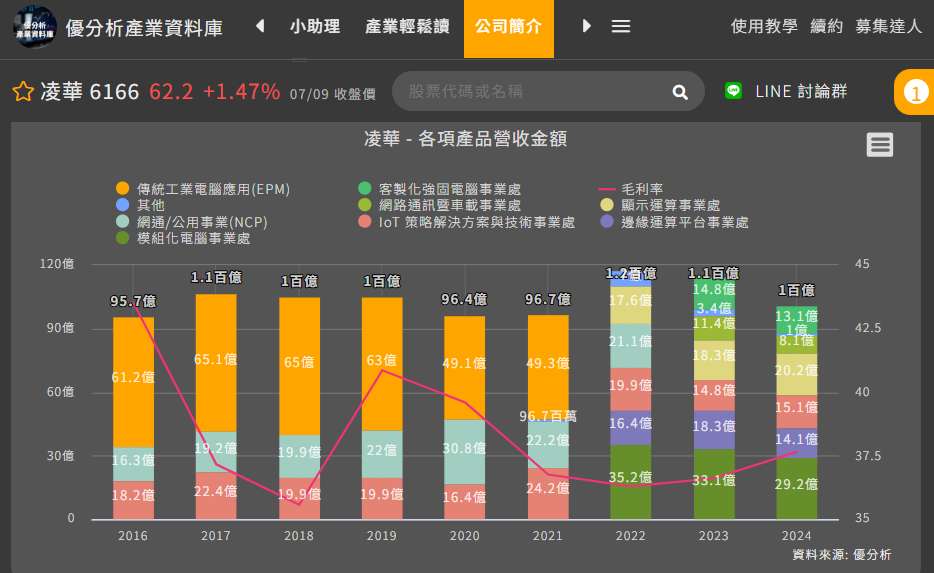
Task: Click the 2024 red 15.1億 bar segment
Action: [x=796, y=412]
